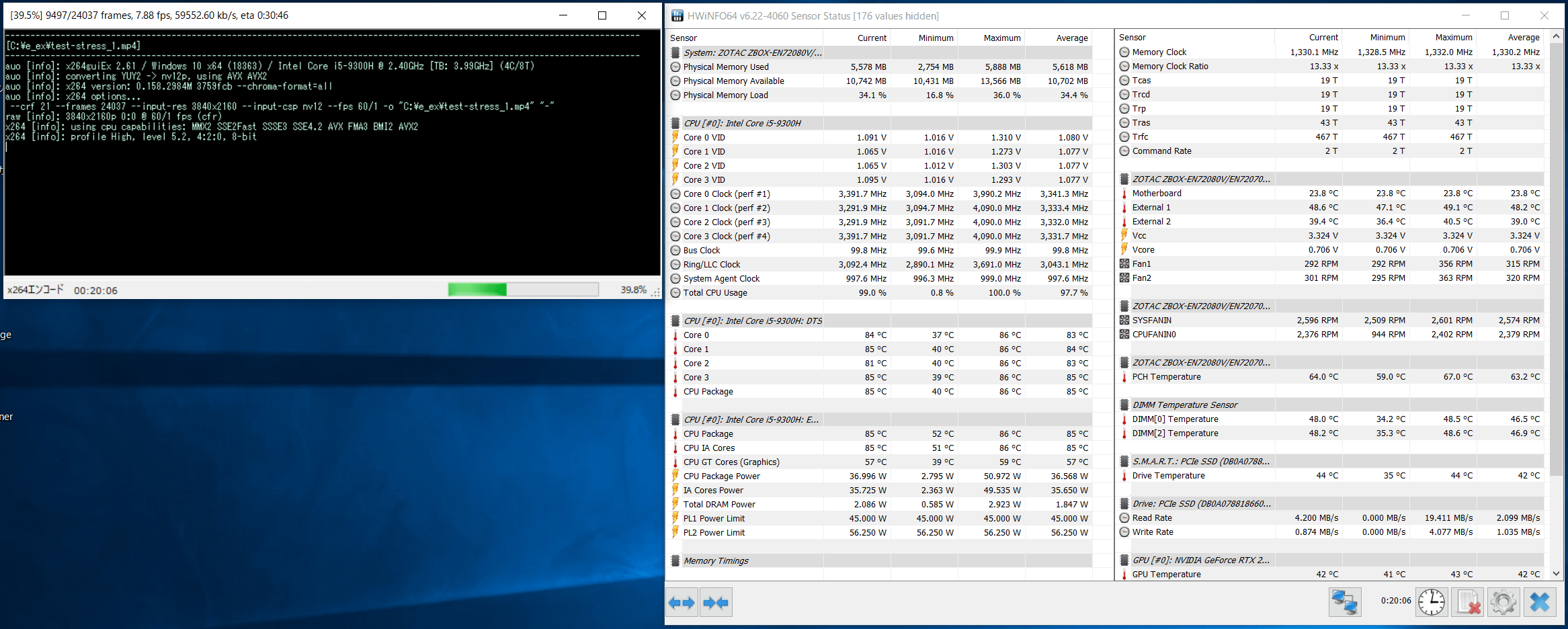Open the remote network monitoring icon
1568x629 pixels.
pos(1344,601)
